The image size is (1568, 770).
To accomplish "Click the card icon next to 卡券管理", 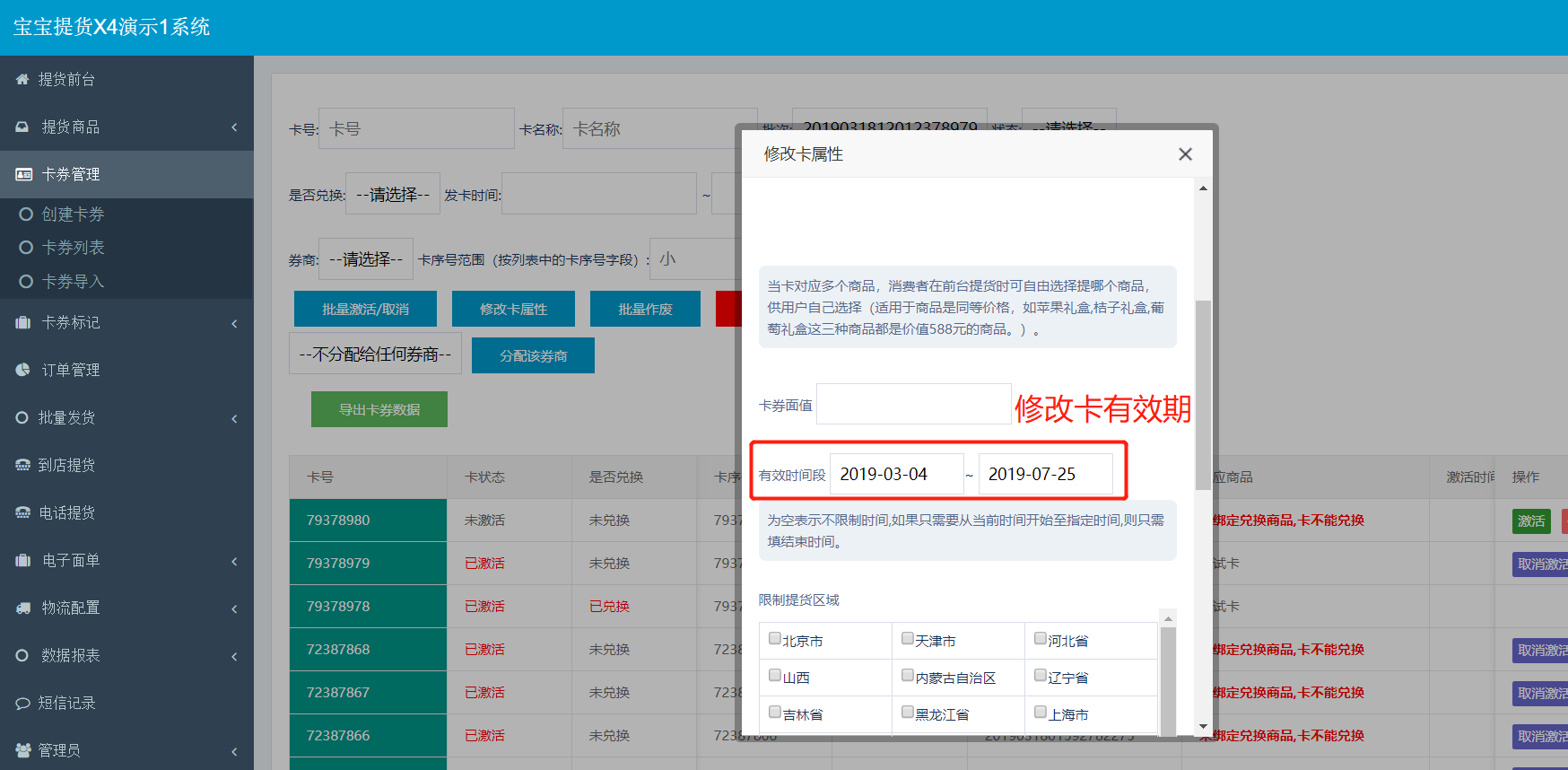I will (24, 175).
